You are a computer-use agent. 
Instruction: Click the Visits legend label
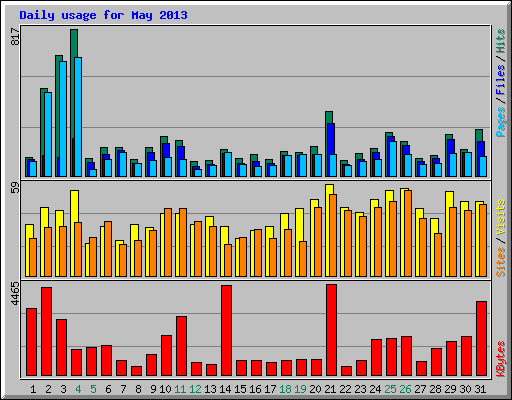pos(501,218)
